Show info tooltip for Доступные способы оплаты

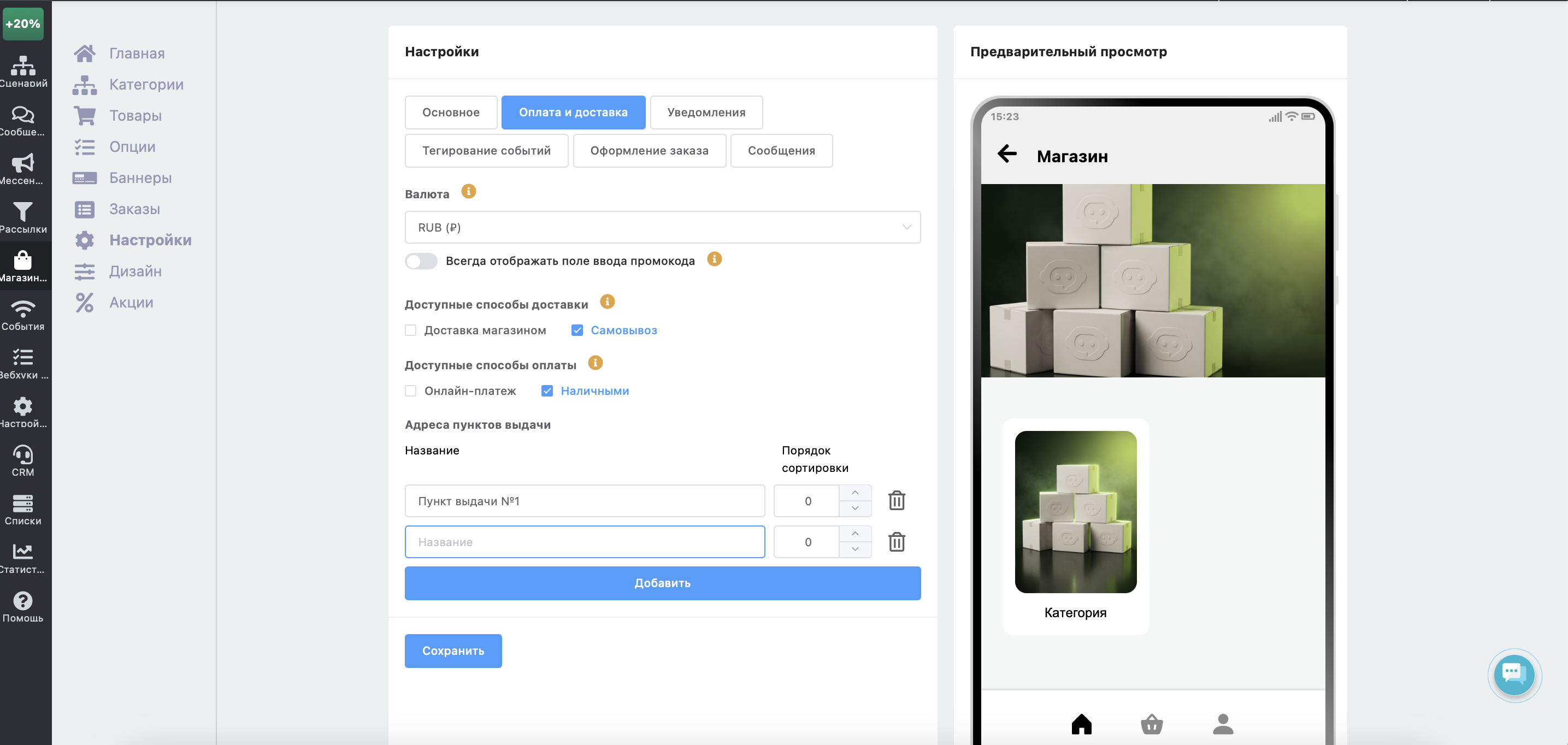tap(596, 363)
